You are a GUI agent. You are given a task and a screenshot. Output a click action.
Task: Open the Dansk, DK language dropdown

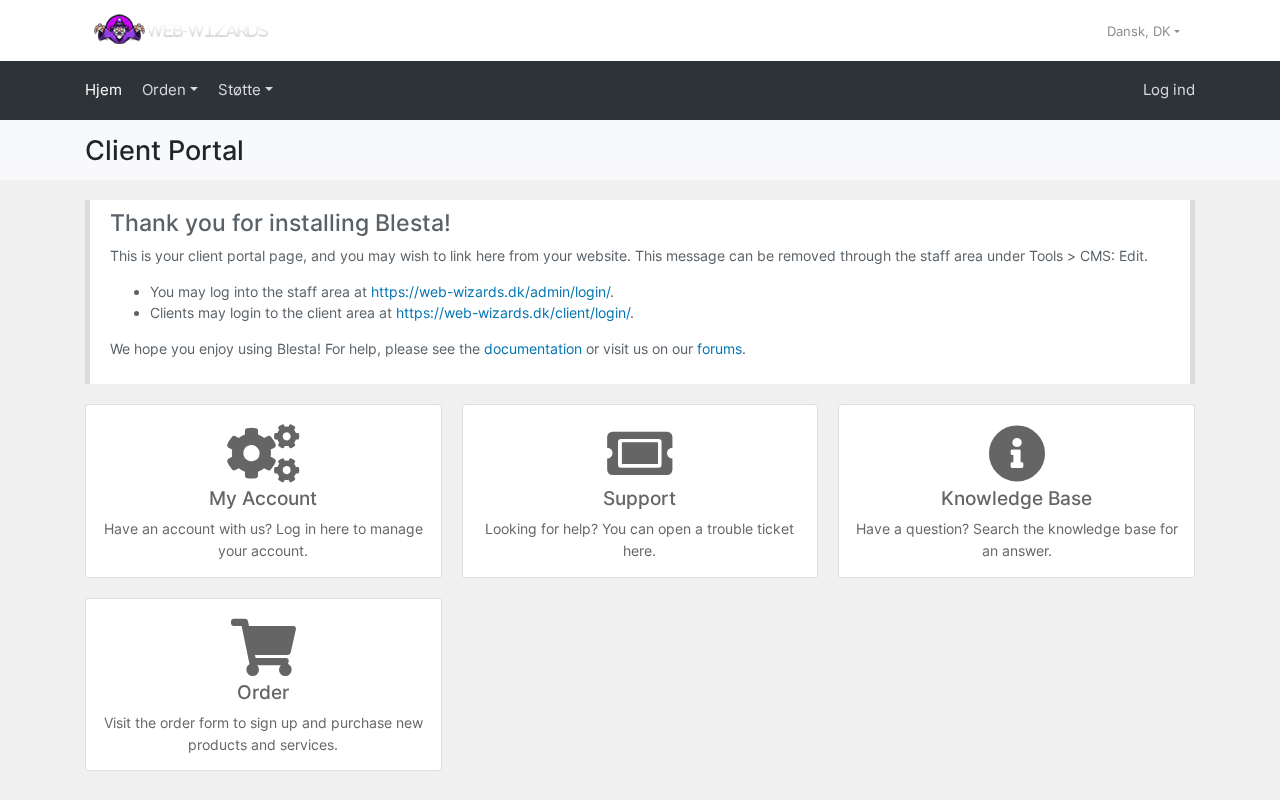pos(1143,31)
